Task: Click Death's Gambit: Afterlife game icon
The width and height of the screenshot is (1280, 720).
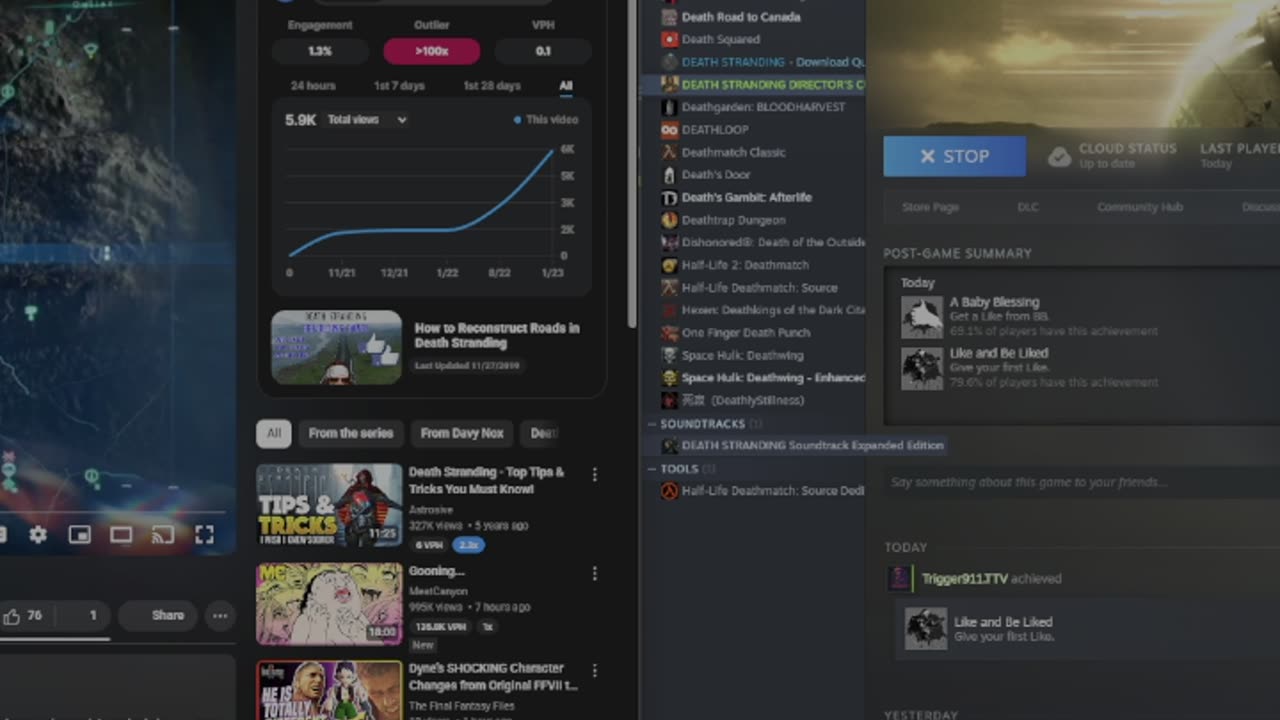Action: coord(670,197)
